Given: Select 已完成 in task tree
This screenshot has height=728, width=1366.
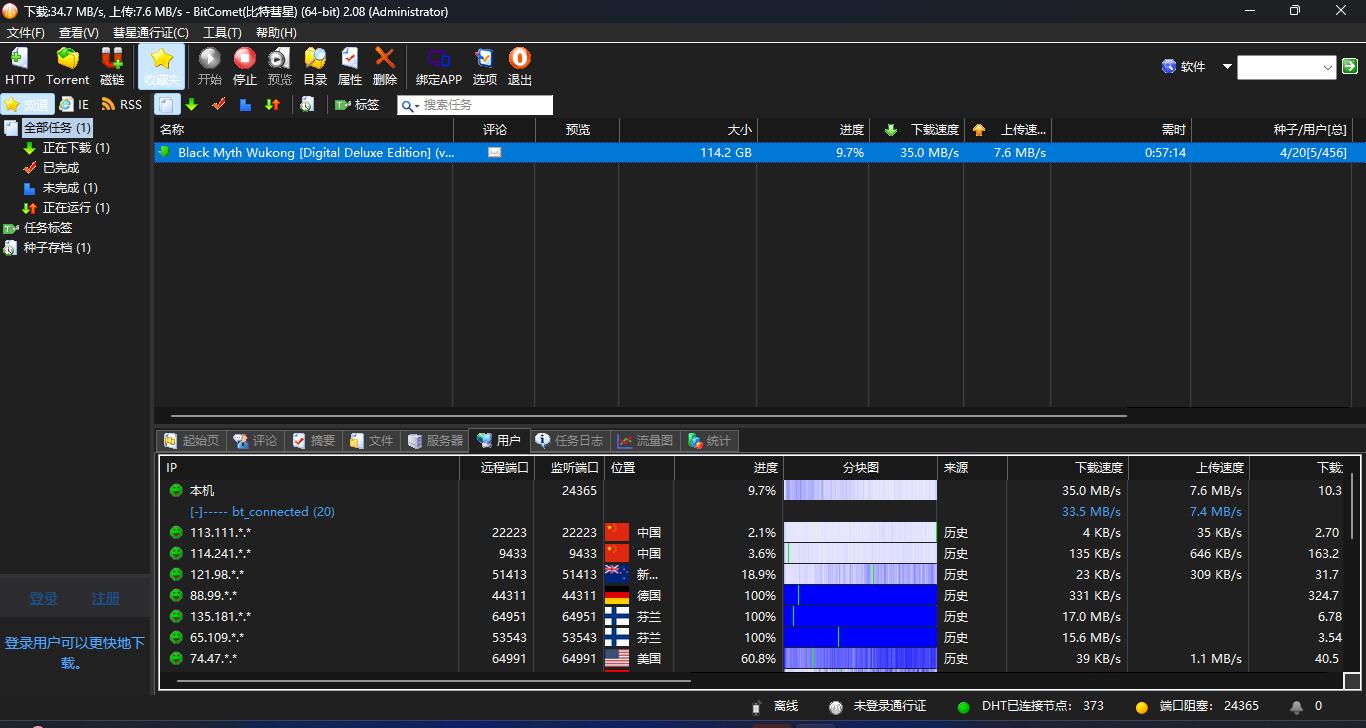Looking at the screenshot, I should coord(61,168).
